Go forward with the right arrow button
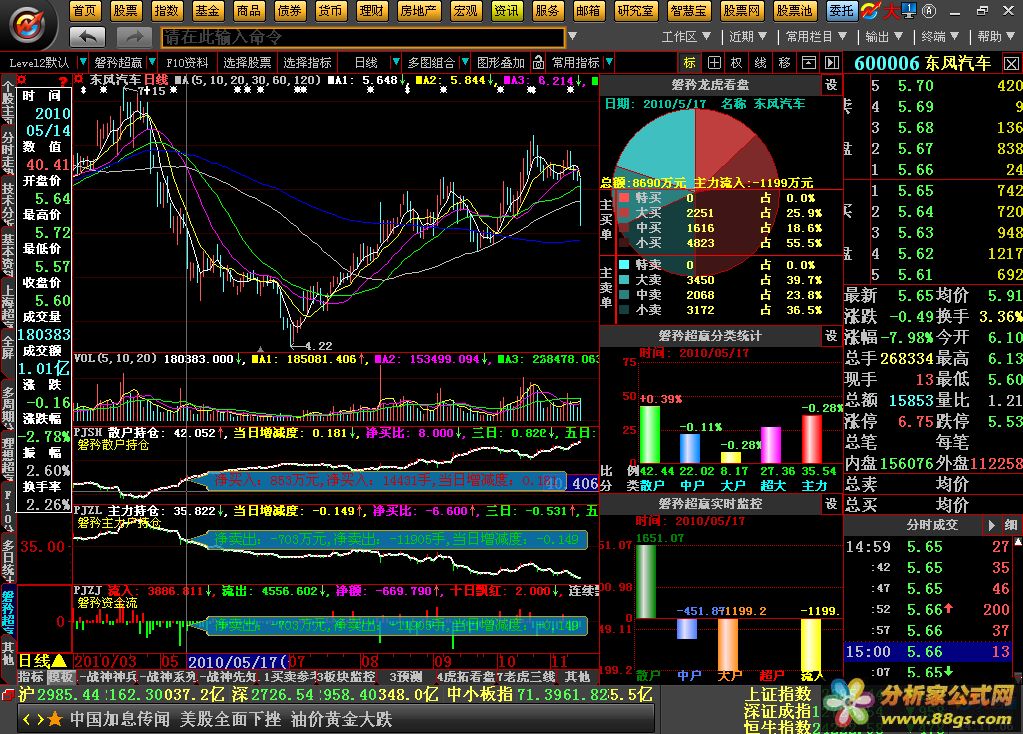Viewport: 1023px width, 734px height. (134, 37)
